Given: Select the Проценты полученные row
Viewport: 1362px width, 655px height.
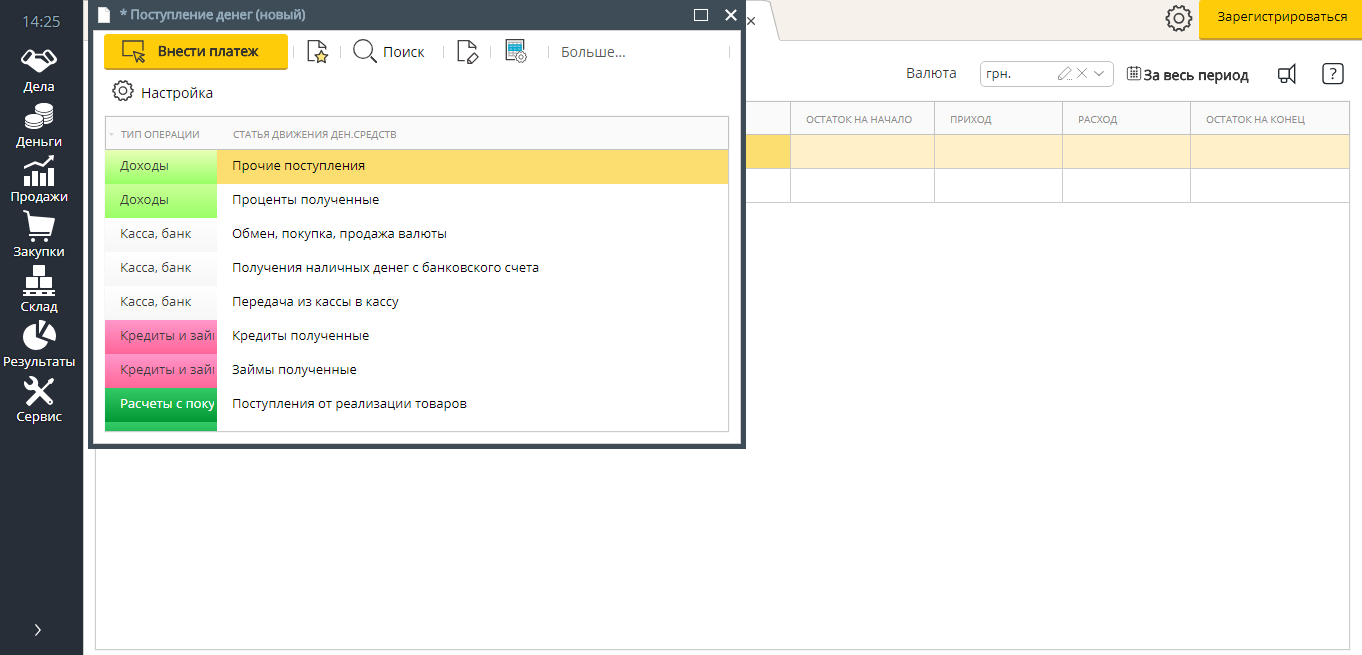Looking at the screenshot, I should [305, 200].
